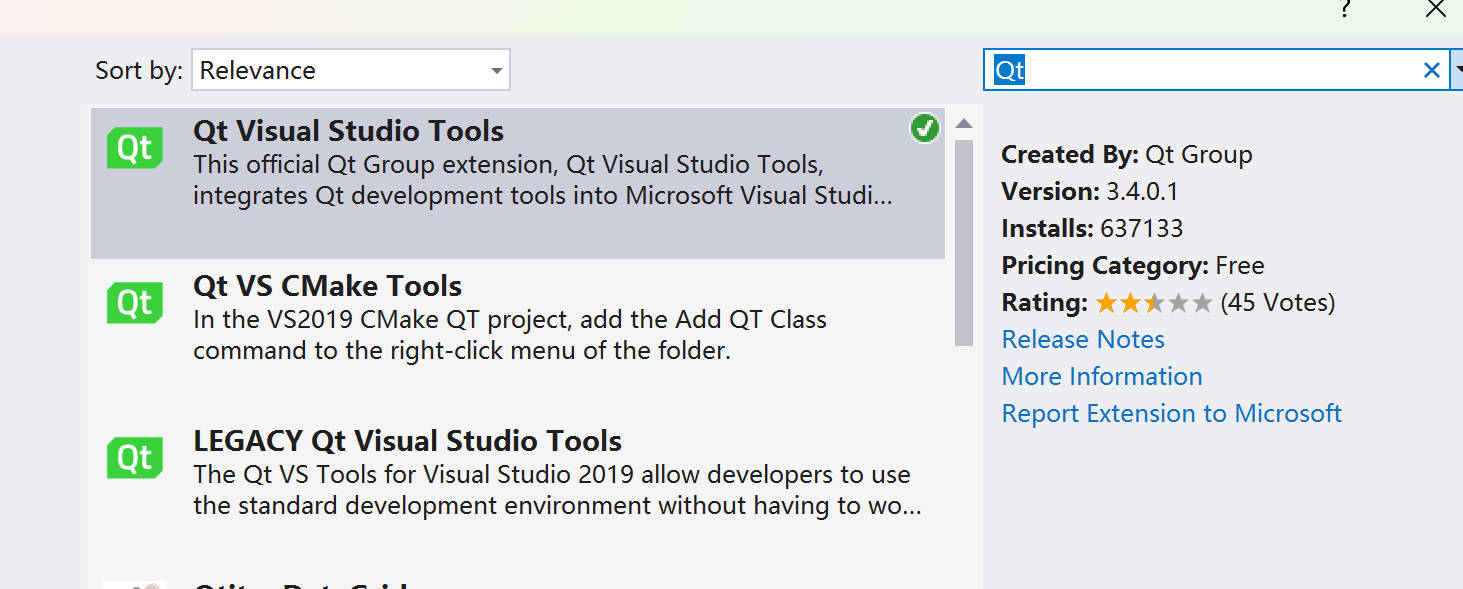Viewport: 1463px width, 589px height.
Task: Open help via the question mark icon
Action: click(x=1346, y=9)
